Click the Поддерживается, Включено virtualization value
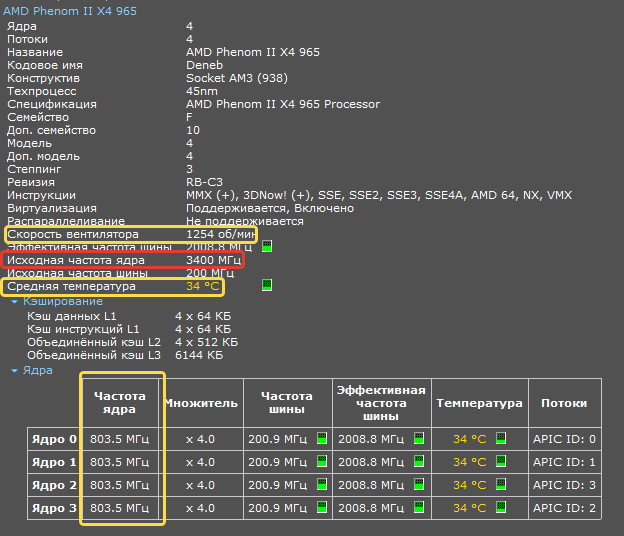The width and height of the screenshot is (624, 536). (x=270, y=208)
